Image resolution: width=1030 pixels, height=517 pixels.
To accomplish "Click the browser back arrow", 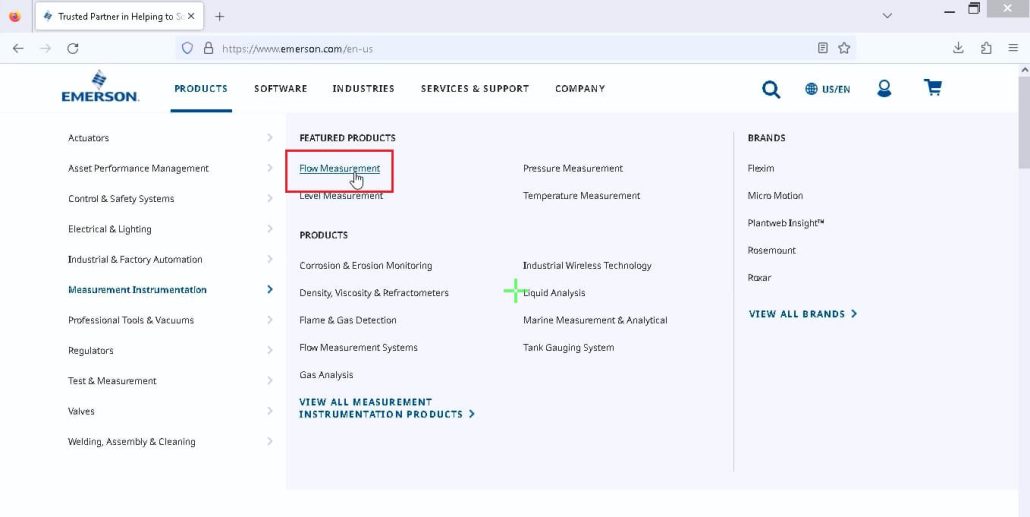I will tap(18, 48).
